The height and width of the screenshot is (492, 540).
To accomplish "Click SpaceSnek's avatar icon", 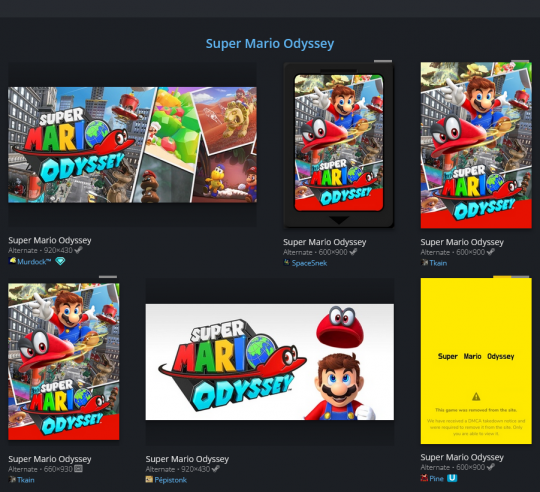I will (287, 263).
